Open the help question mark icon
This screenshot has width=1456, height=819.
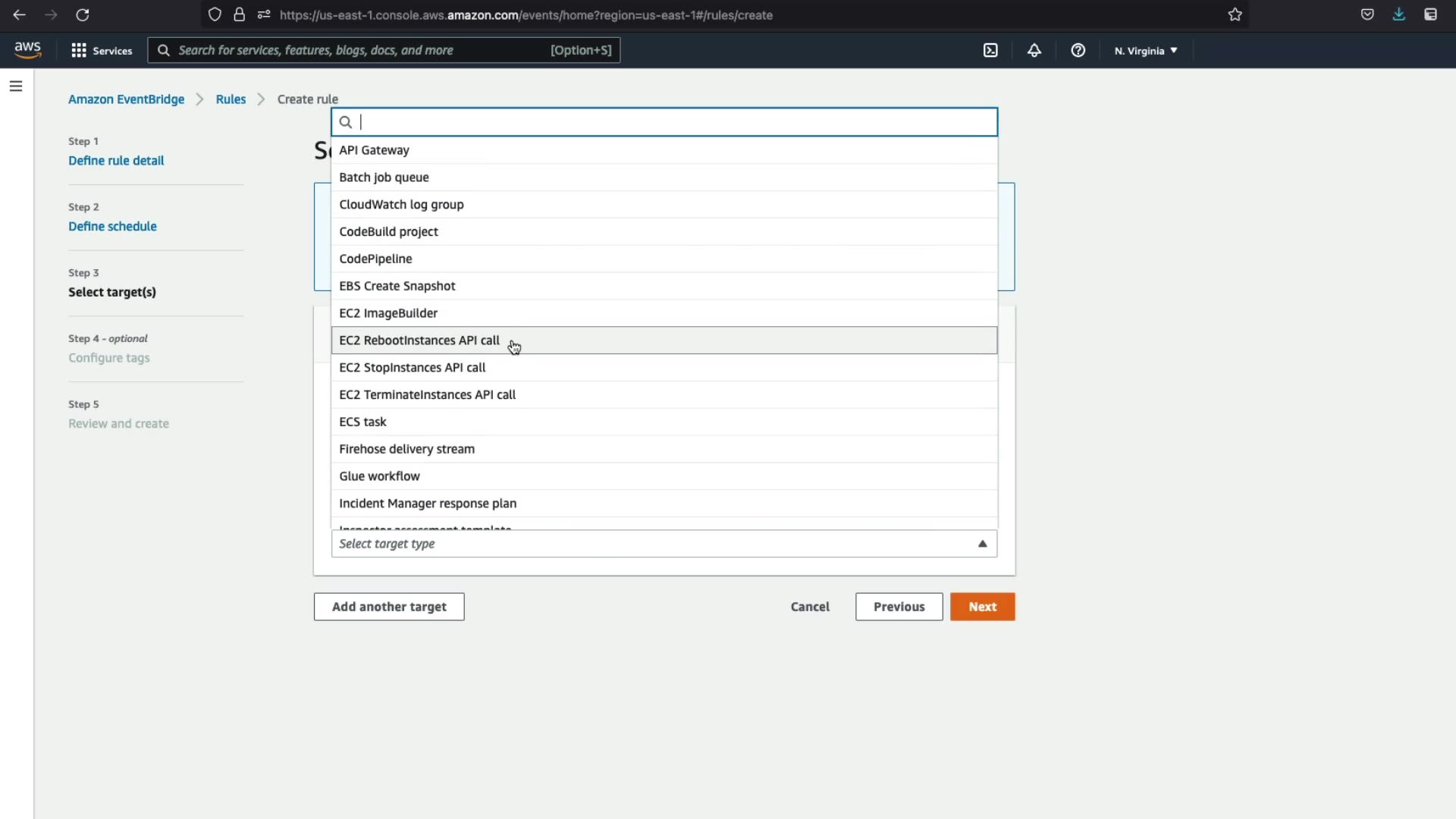click(x=1078, y=50)
